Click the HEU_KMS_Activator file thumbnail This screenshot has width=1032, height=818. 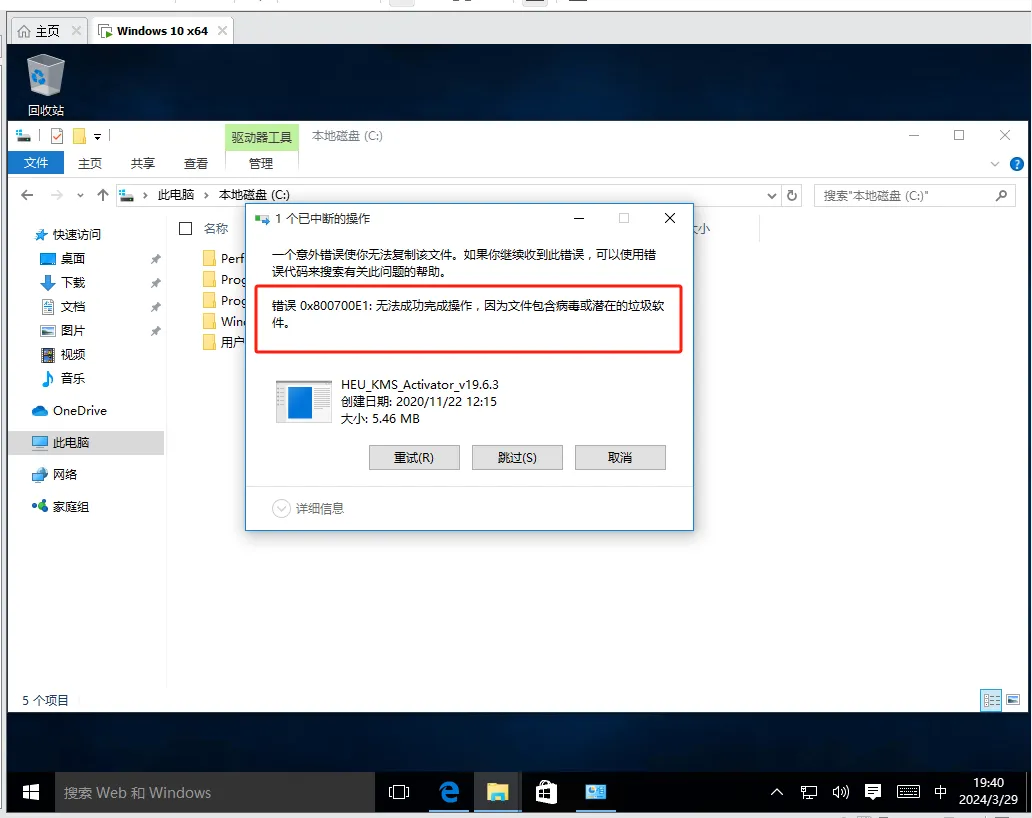click(x=303, y=401)
